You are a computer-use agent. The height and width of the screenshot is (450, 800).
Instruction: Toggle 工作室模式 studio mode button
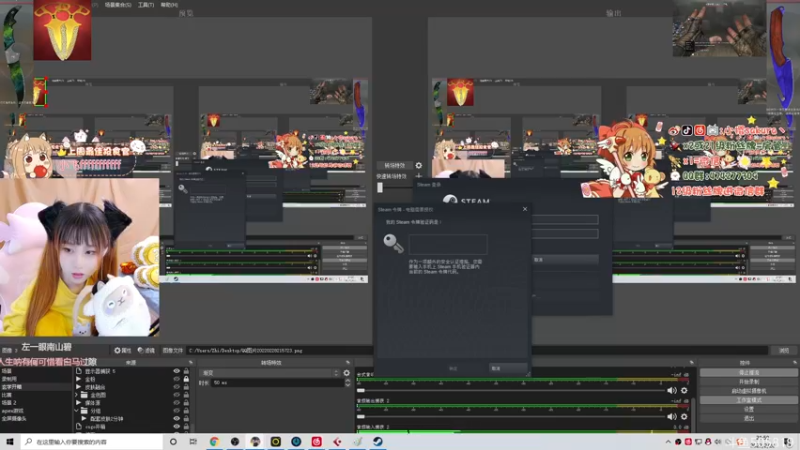[749, 400]
